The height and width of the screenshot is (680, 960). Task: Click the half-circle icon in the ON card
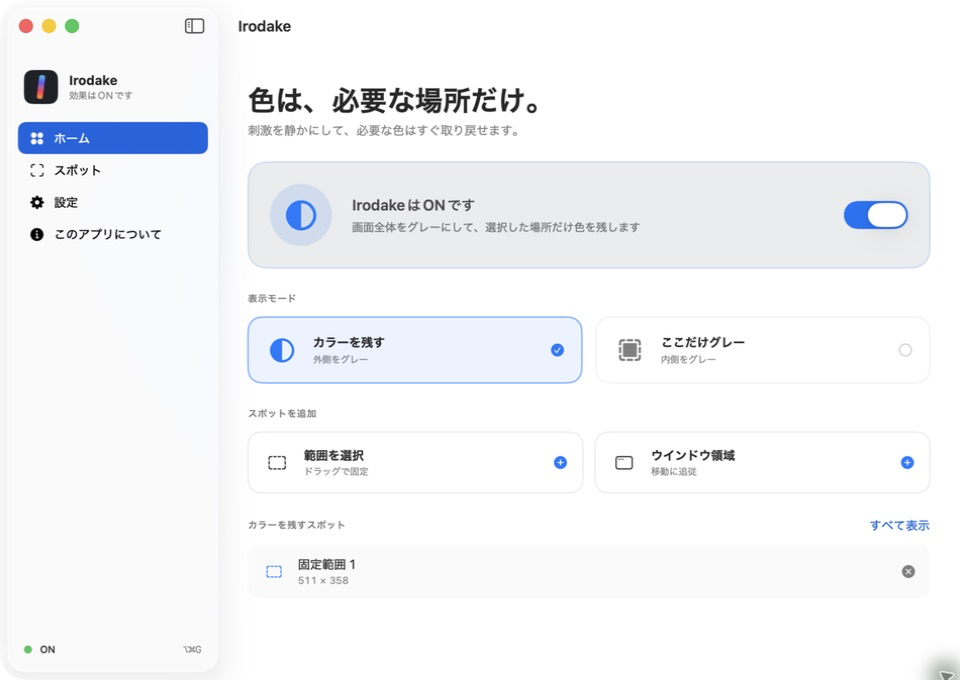pos(301,215)
